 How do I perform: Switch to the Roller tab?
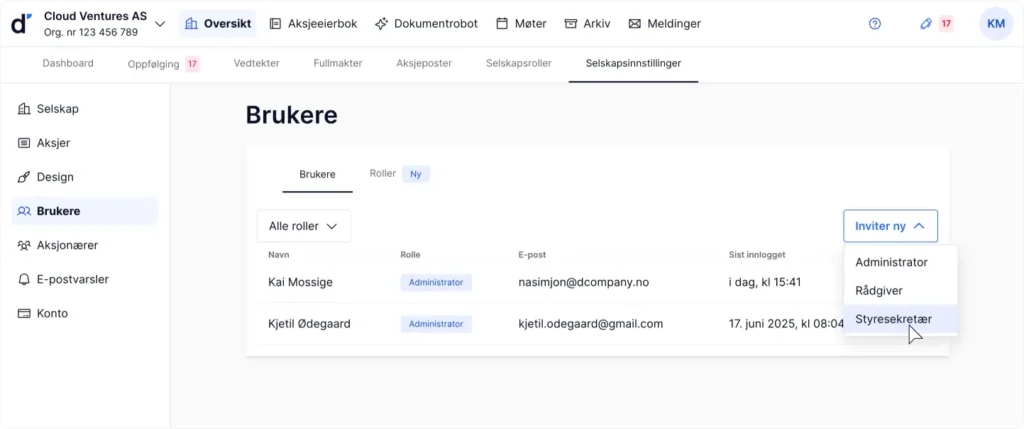pos(383,173)
